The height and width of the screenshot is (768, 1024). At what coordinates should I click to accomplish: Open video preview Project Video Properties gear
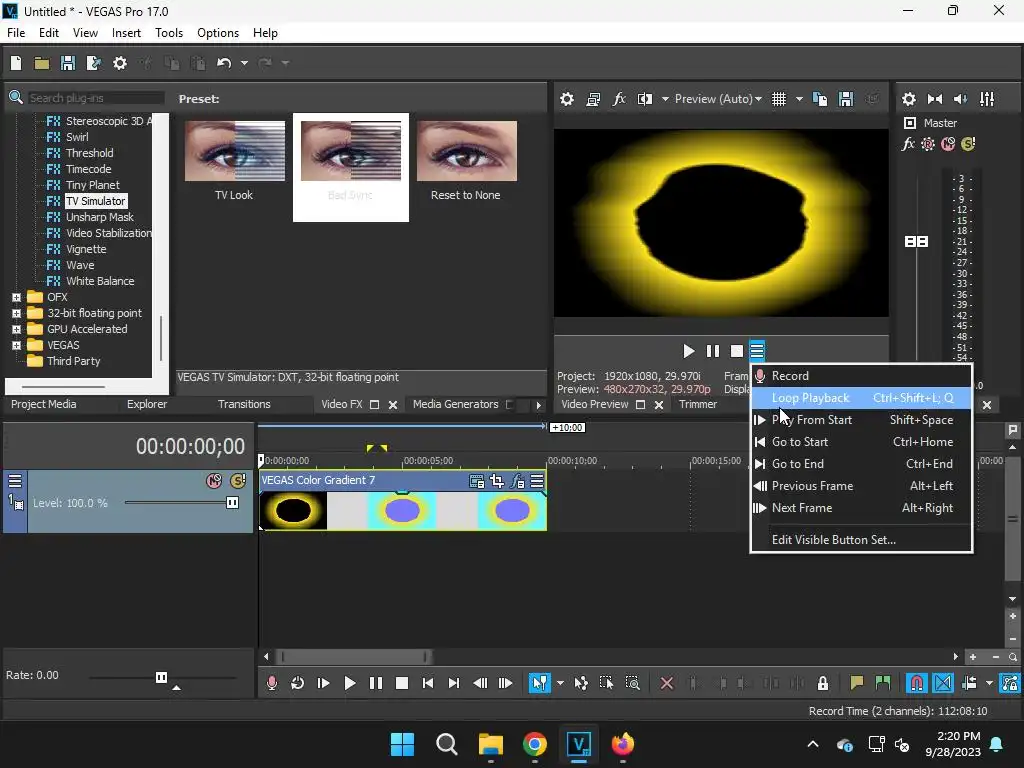coord(567,99)
